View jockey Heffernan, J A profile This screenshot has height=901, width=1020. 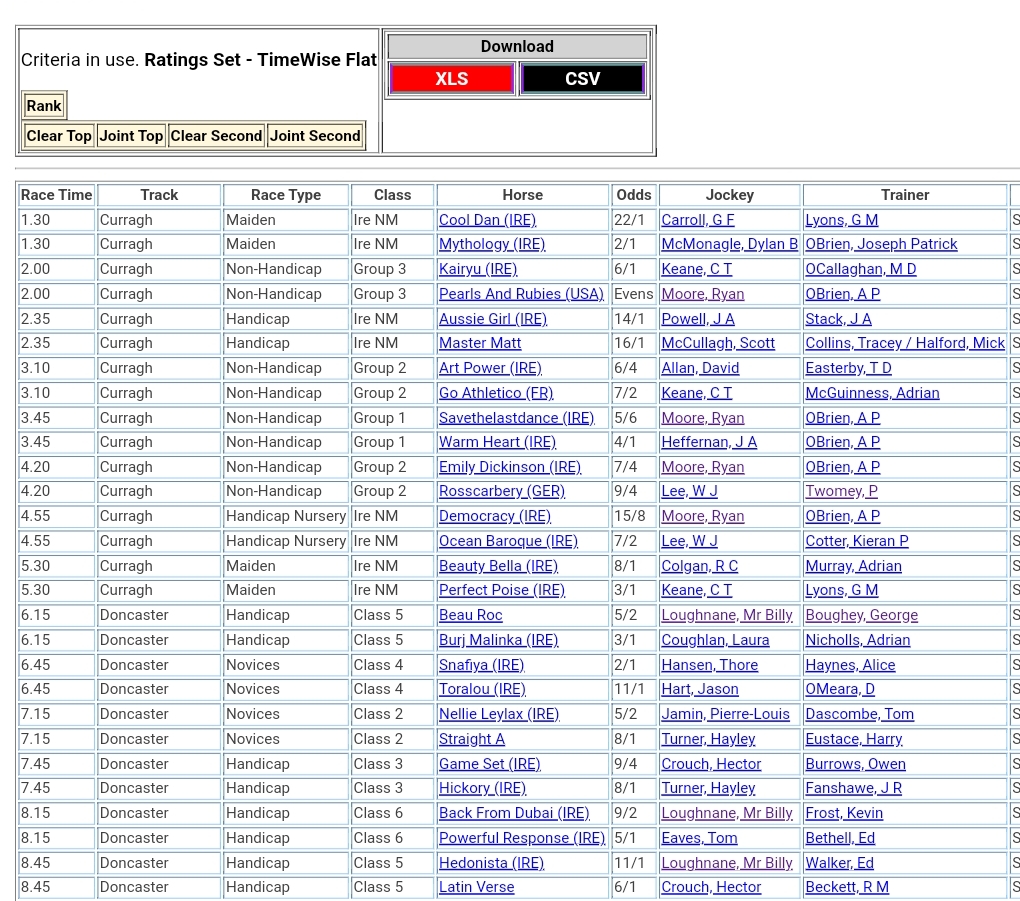click(x=709, y=442)
